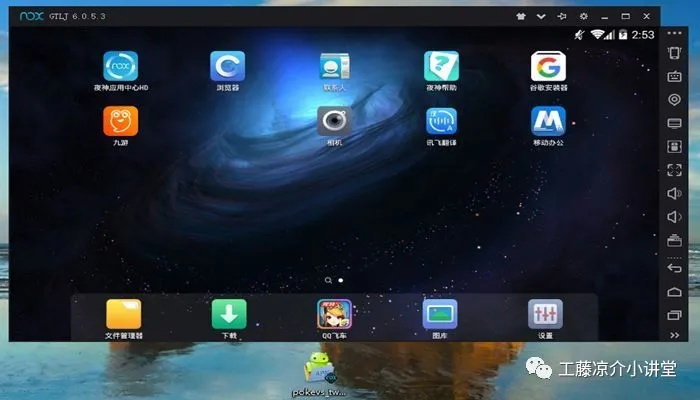Click the muted sound status bar icon
The height and width of the screenshot is (400, 700).
click(x=579, y=35)
